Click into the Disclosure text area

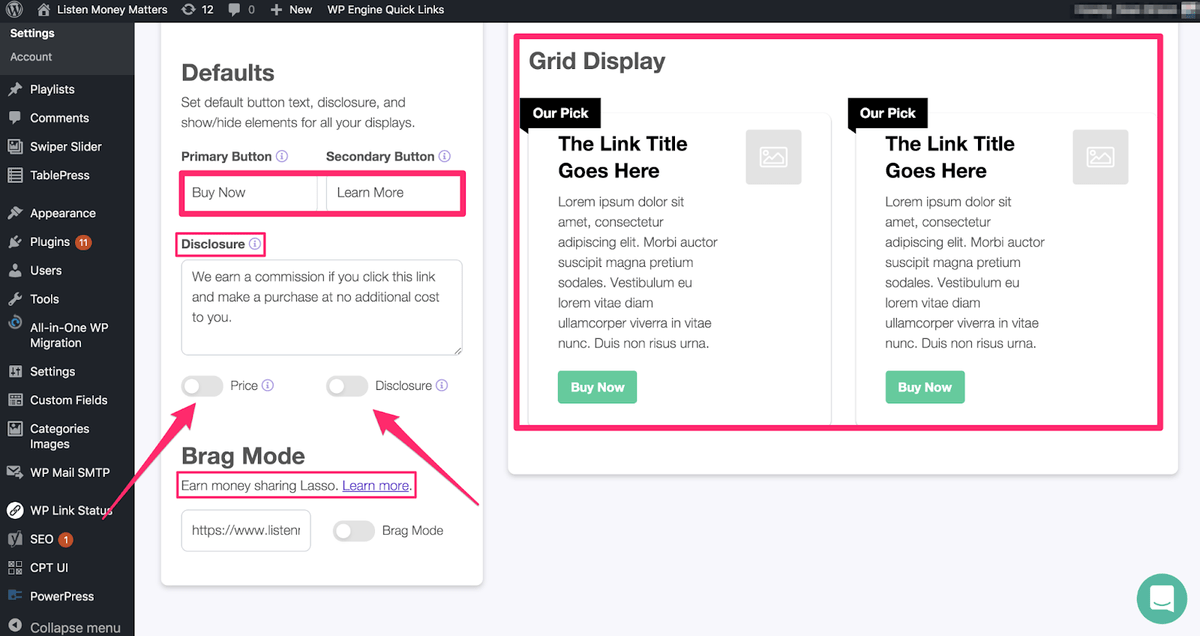click(x=321, y=307)
